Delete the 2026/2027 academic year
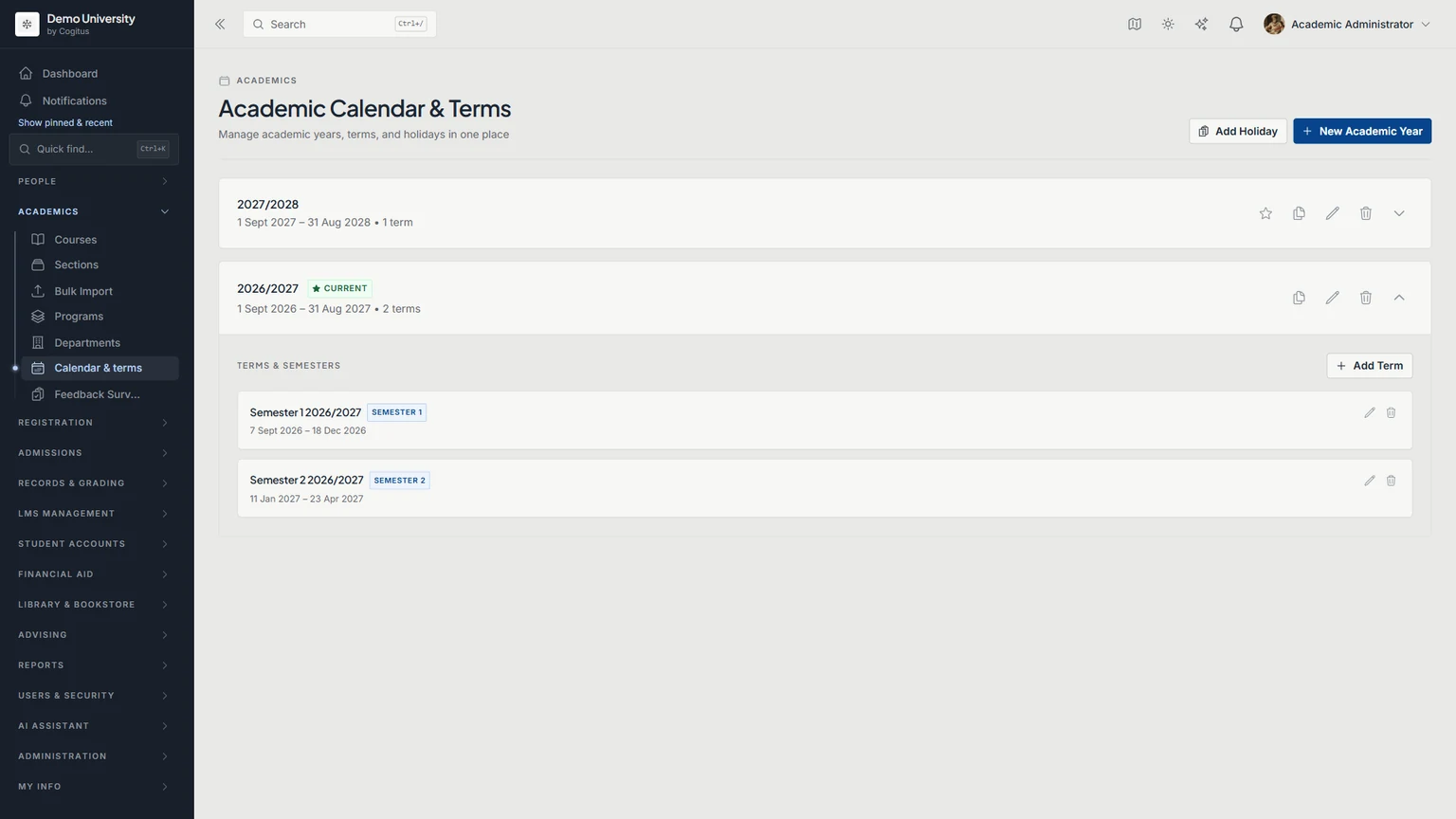This screenshot has width=1456, height=819. tap(1366, 298)
